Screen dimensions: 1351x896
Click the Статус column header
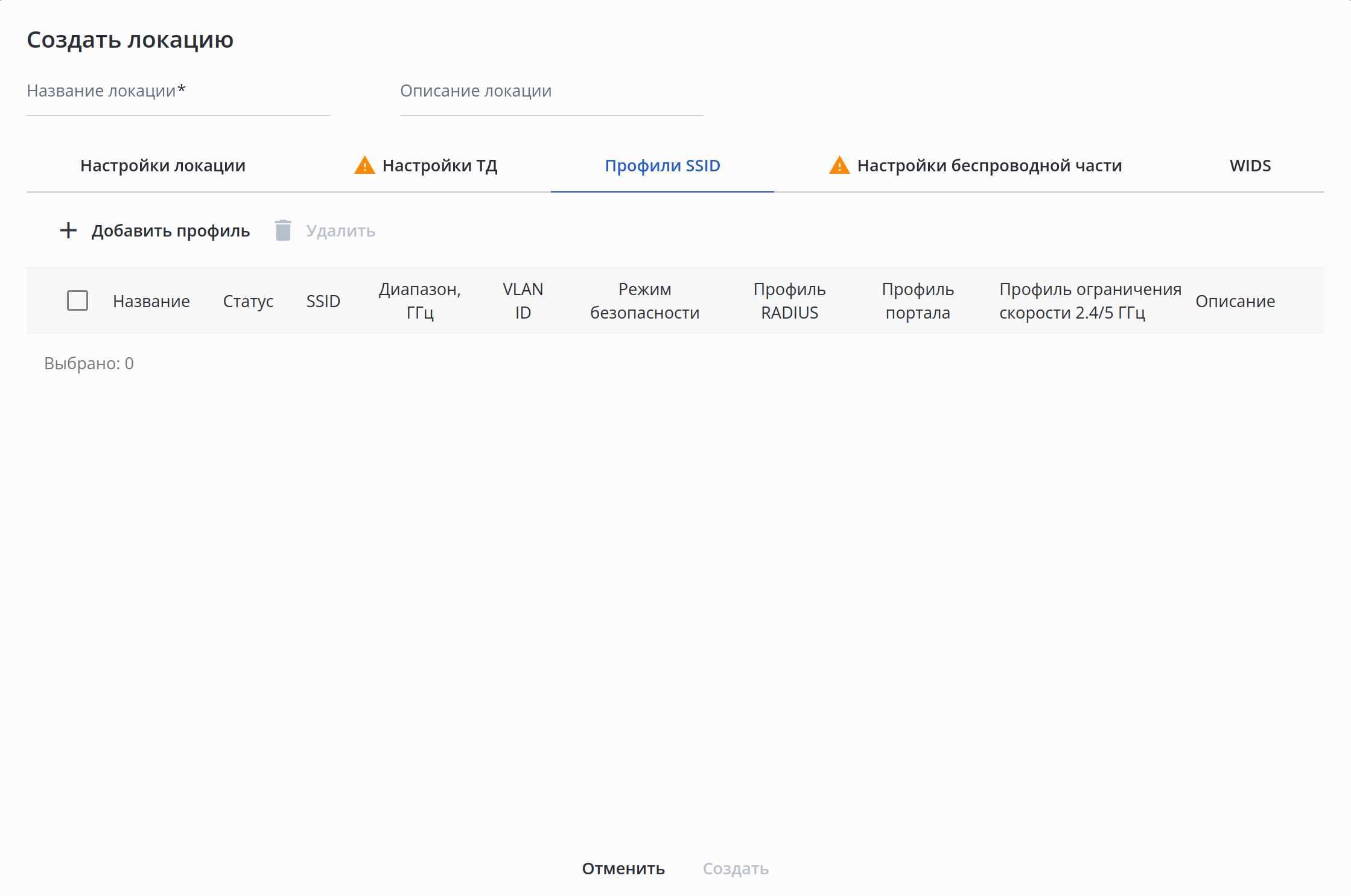coord(248,301)
